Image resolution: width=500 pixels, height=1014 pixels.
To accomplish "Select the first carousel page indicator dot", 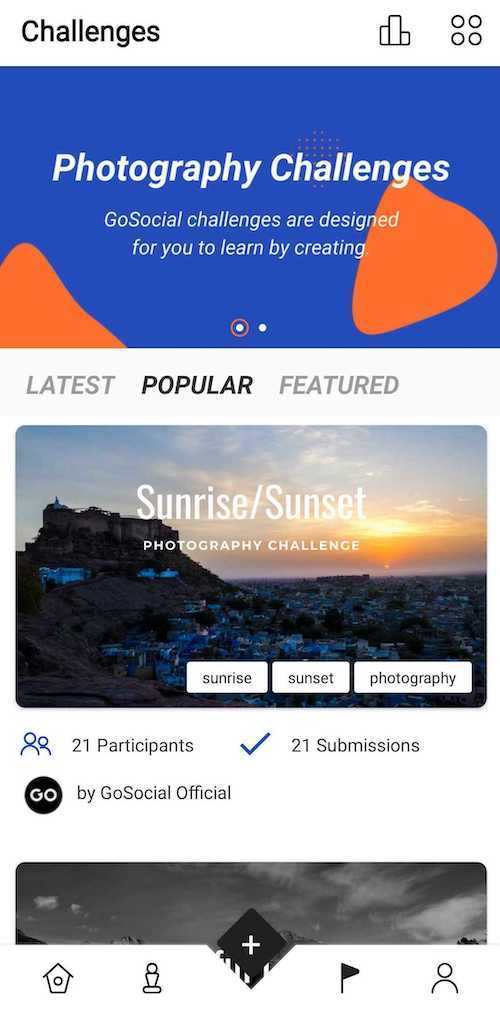I will (x=239, y=328).
